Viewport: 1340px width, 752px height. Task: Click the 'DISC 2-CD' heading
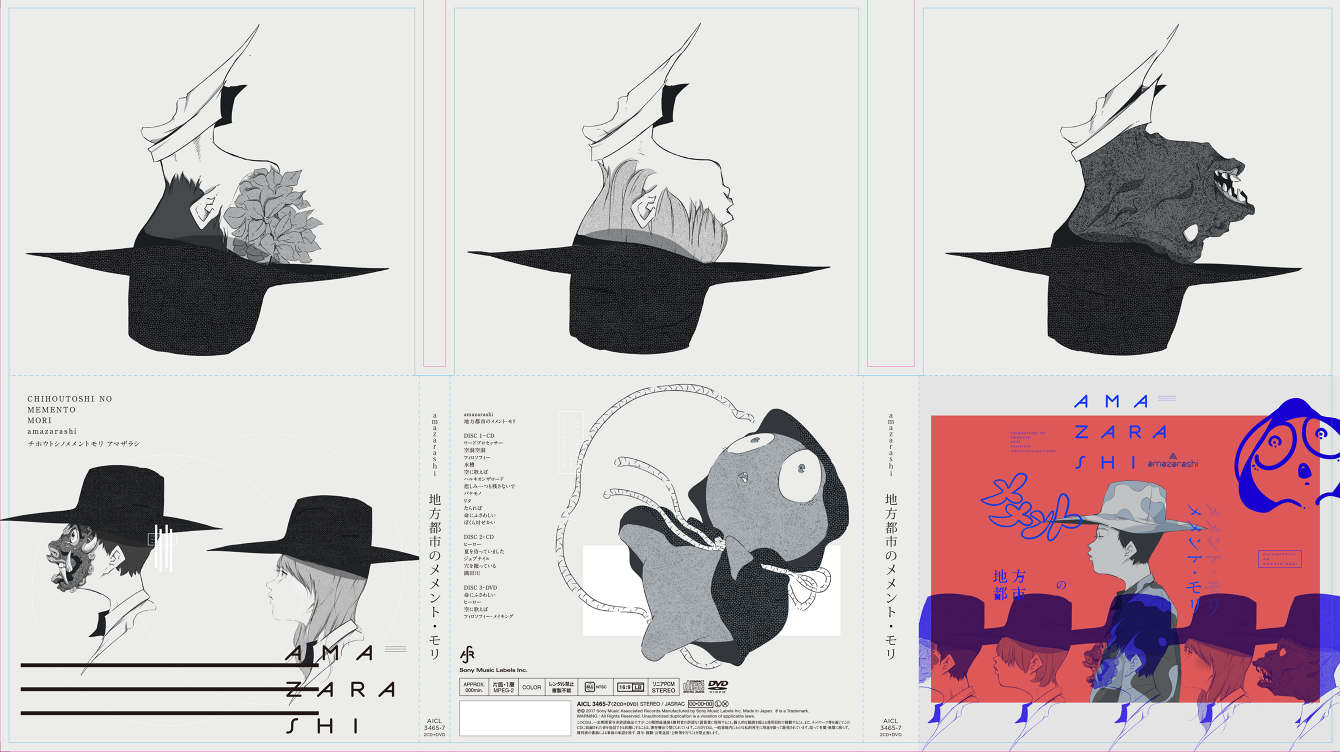click(479, 537)
